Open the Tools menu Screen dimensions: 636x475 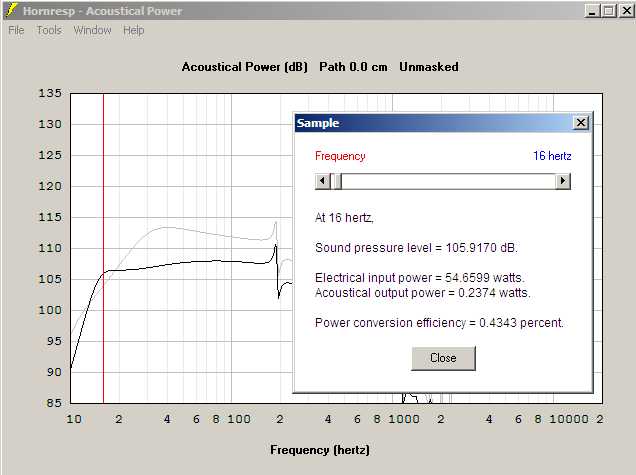coord(49,30)
